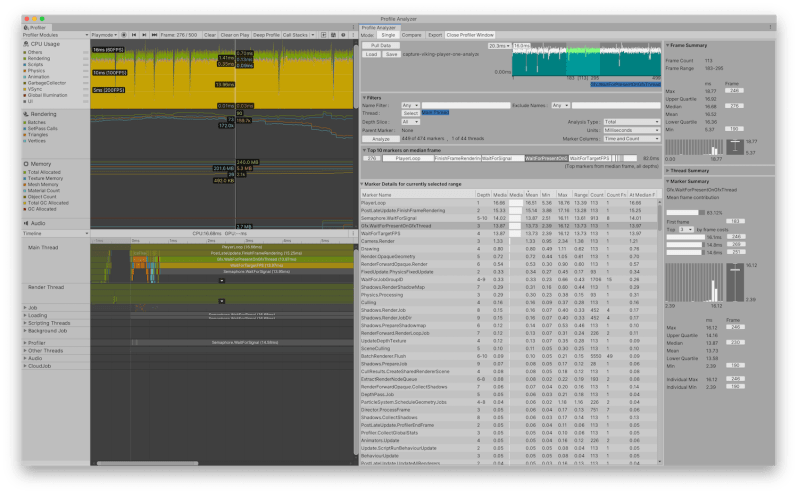798x494 pixels.
Task: Open Analysis Type dropdown
Action: (x=632, y=122)
